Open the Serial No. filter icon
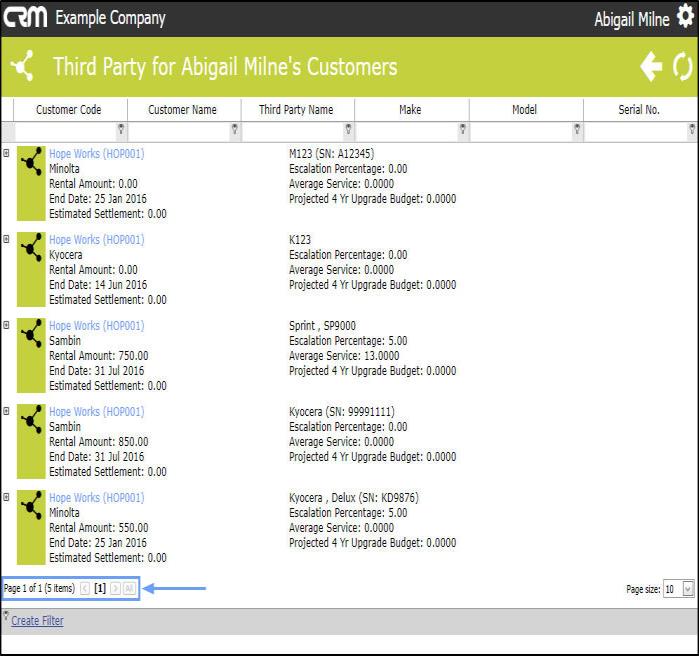Screen dimensions: 699x656 pyautogui.click(x=692, y=130)
